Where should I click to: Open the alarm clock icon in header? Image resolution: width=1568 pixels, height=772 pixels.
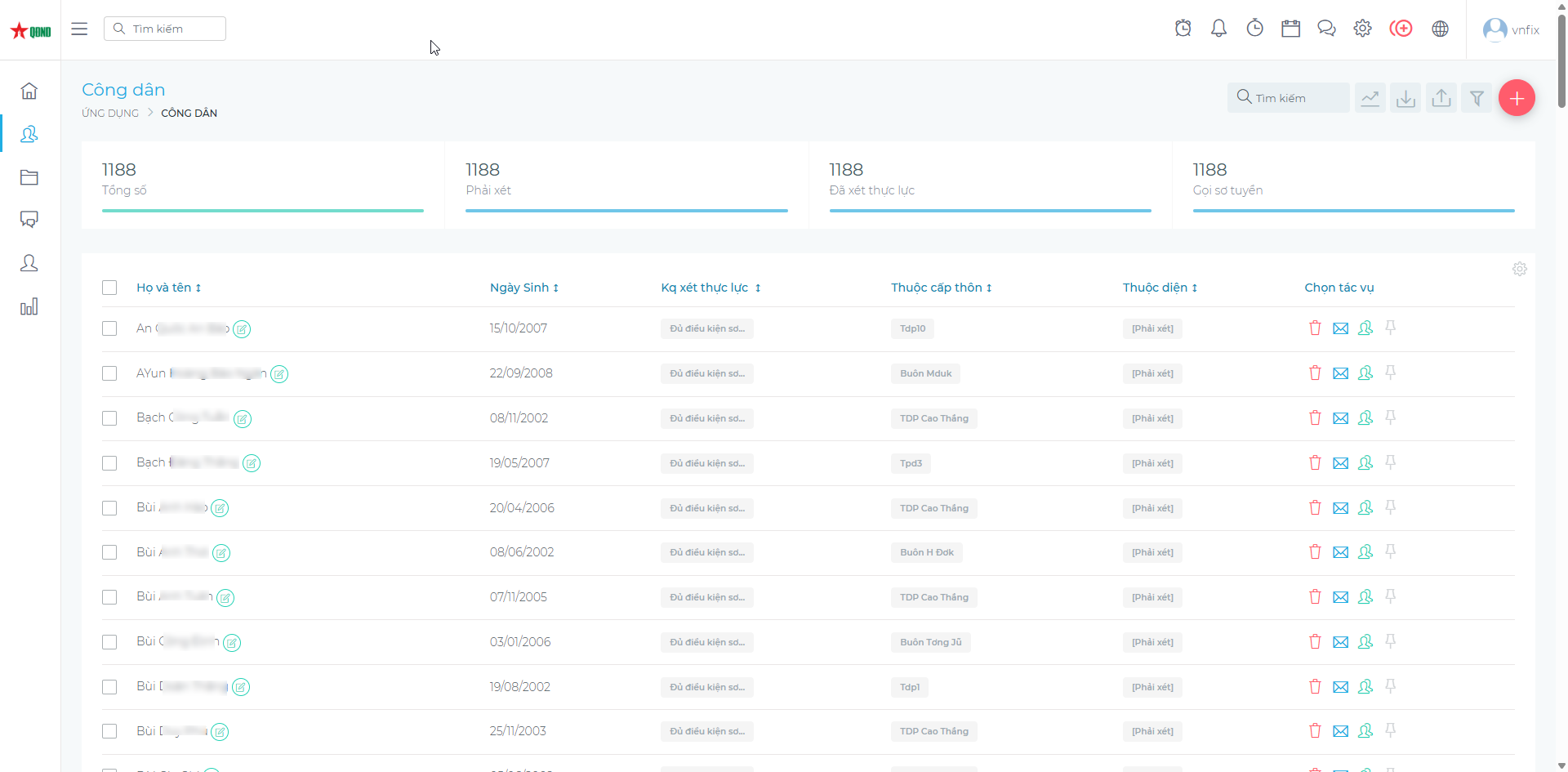[1183, 29]
